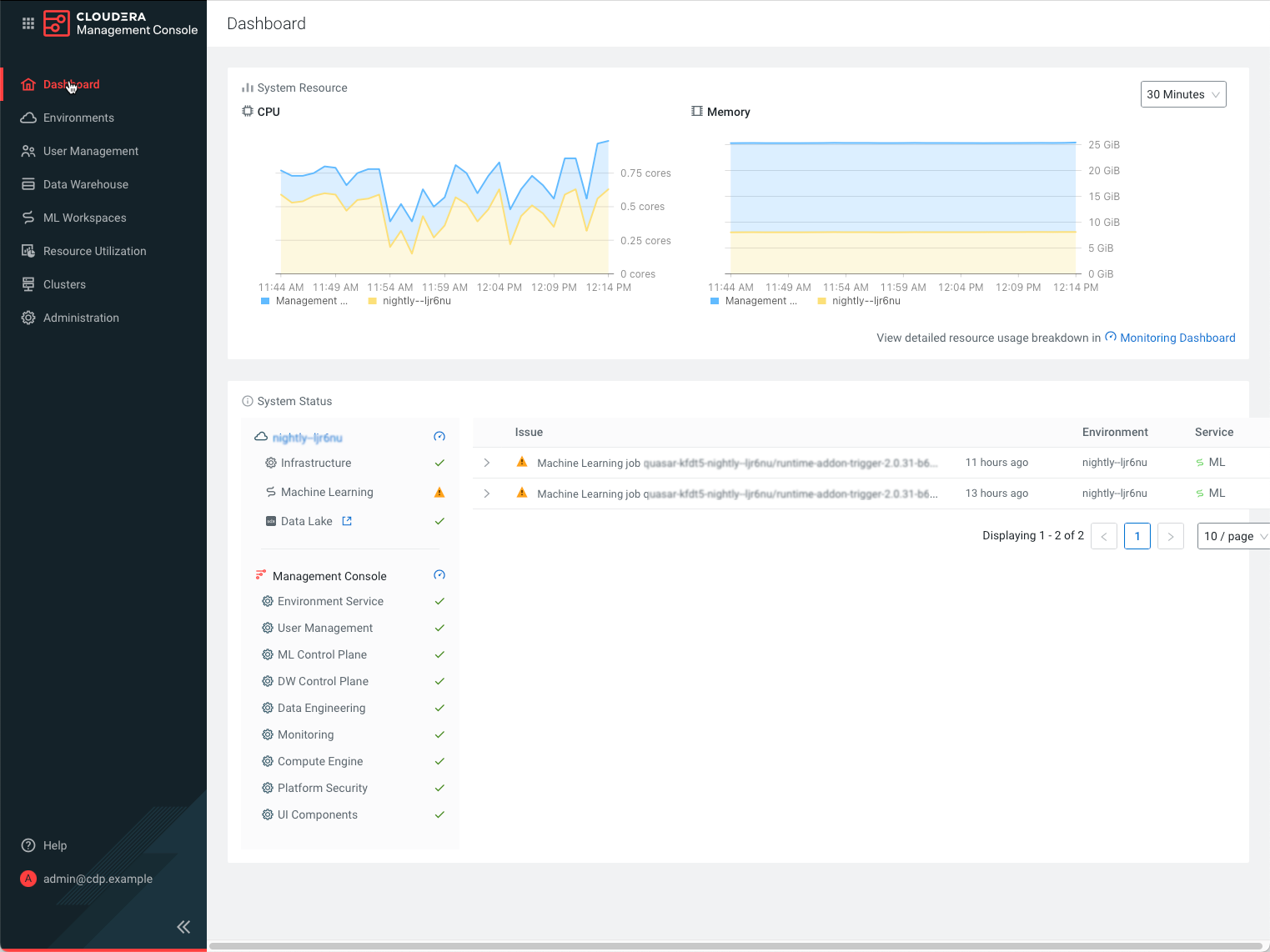1270x952 pixels.
Task: Click the nightly--ljr6nu environment link
Action: (308, 437)
